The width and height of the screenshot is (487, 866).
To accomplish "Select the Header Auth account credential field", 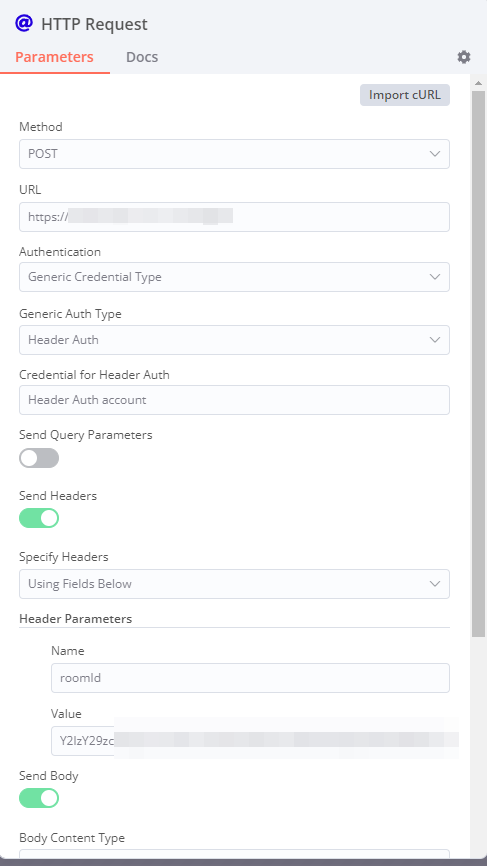I will point(234,400).
